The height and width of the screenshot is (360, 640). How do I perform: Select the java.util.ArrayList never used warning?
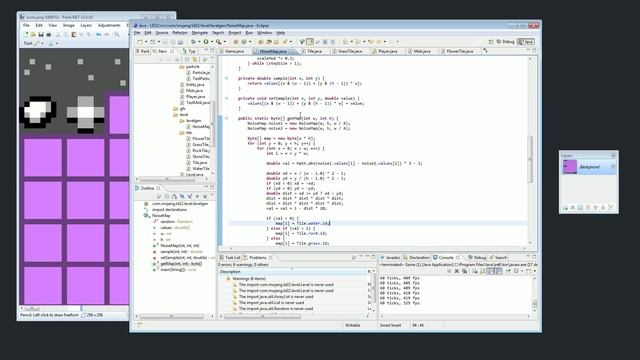[x=276, y=297]
